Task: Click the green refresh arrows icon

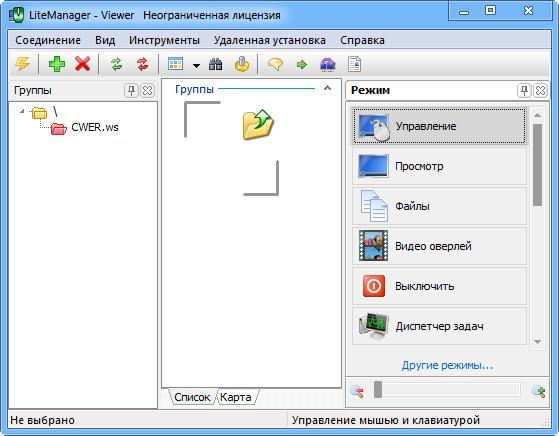Action: [x=117, y=65]
